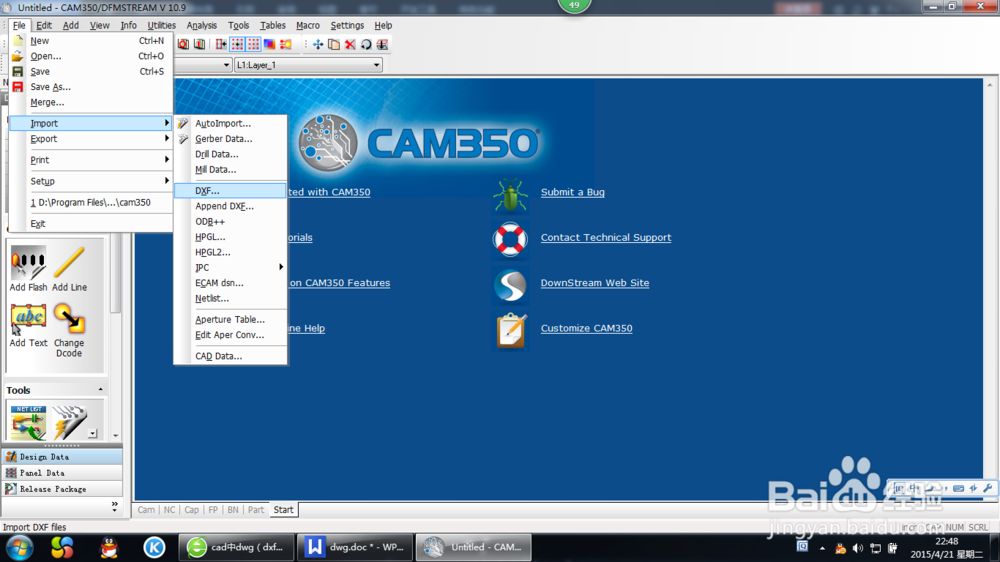
Task: Click the red circle layer toolbar icon
Action: pos(183,44)
